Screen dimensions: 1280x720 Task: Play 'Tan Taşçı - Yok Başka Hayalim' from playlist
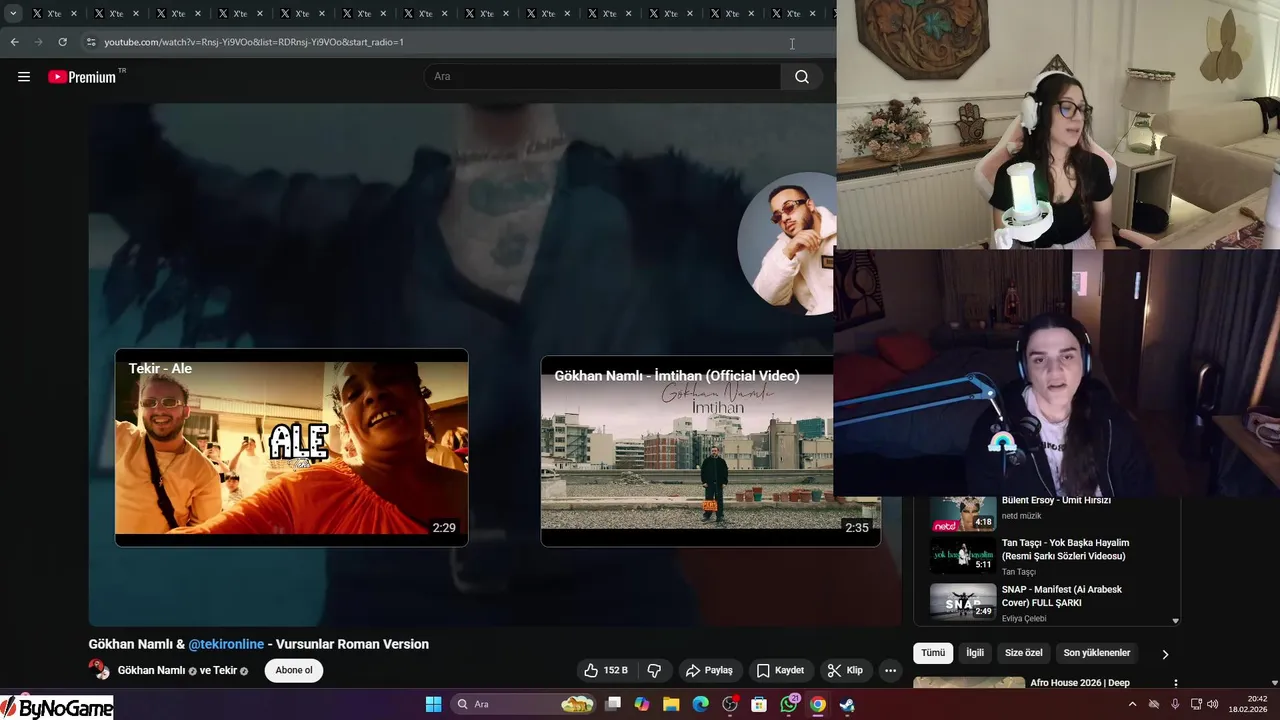click(x=1045, y=556)
